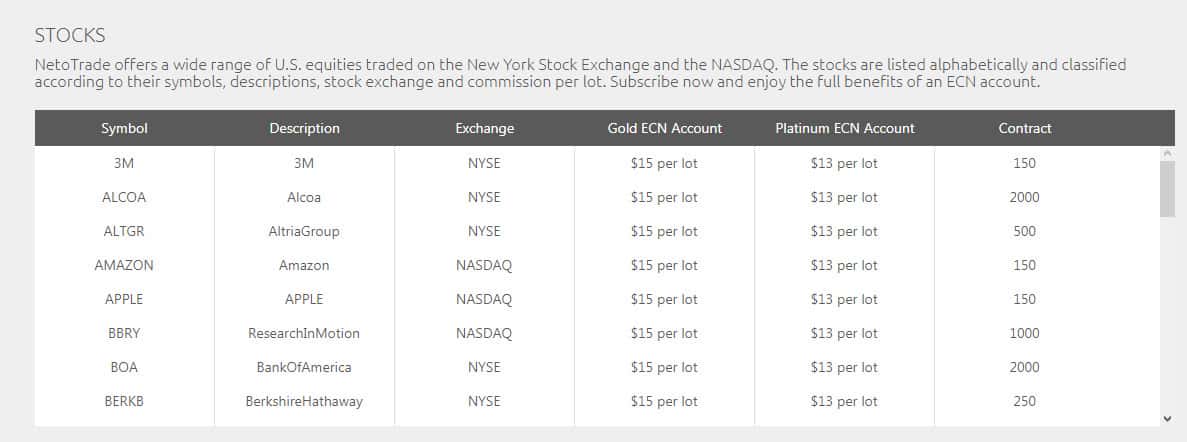Select the BBRY symbol cell
Viewport: 1187px width, 442px height.
[x=124, y=333]
